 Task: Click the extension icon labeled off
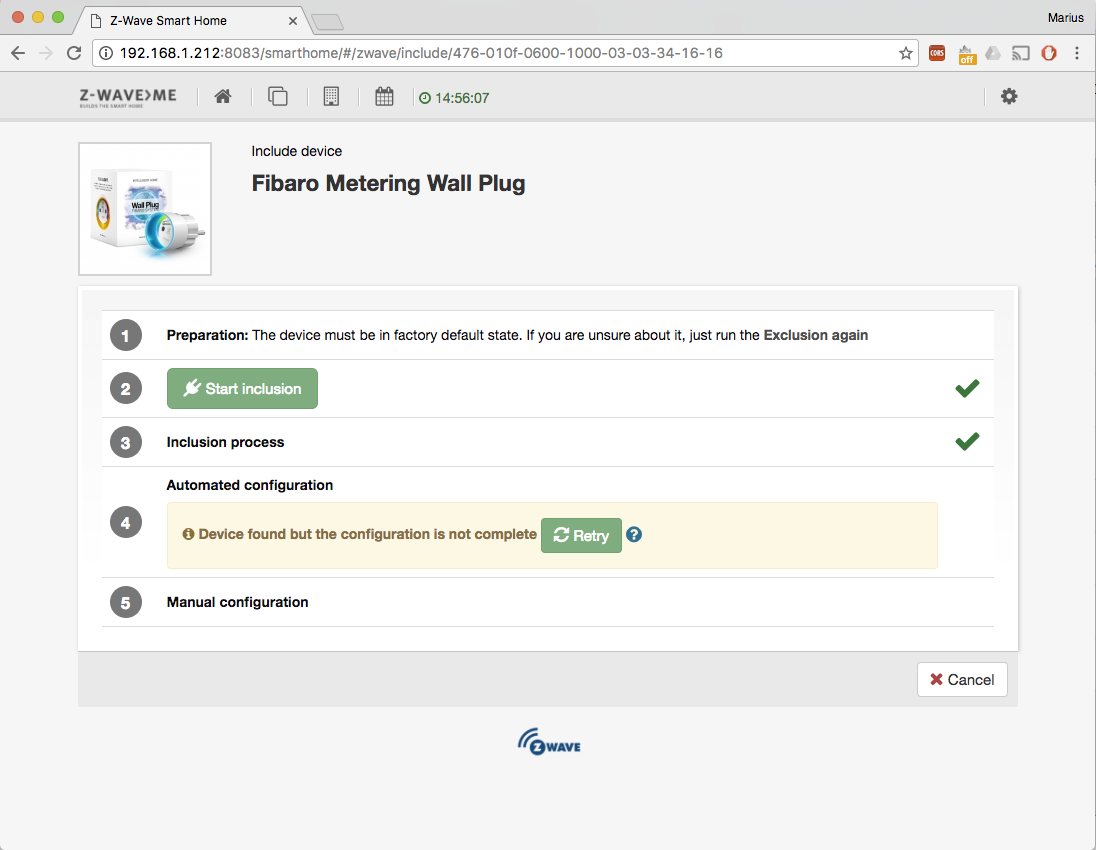coord(966,54)
